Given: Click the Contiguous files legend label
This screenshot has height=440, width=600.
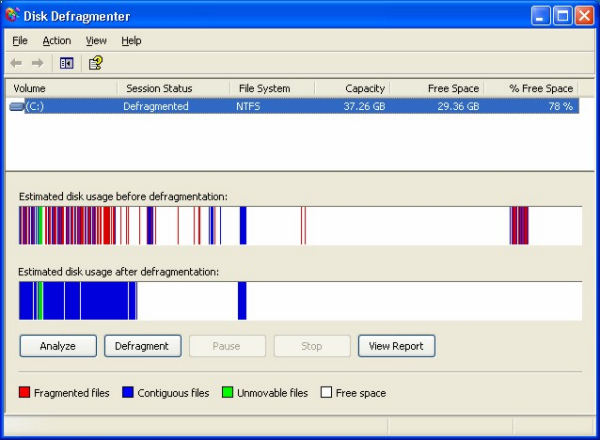Looking at the screenshot, I should pyautogui.click(x=173, y=393).
